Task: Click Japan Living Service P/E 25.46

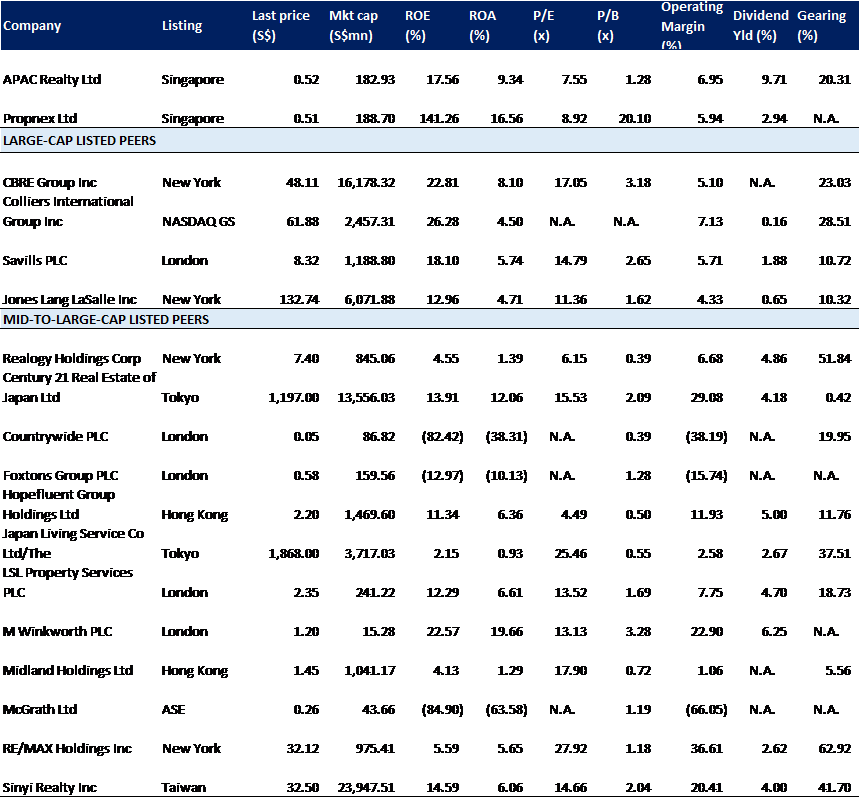Action: pos(570,553)
